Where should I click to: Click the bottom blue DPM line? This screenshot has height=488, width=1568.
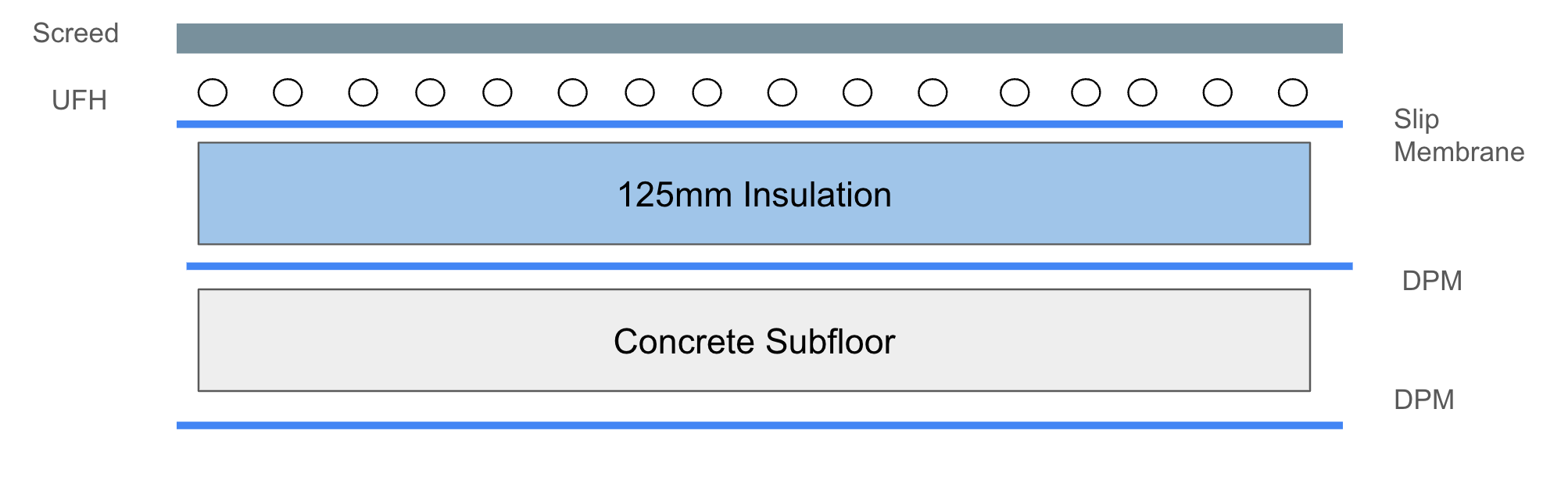coord(759,425)
